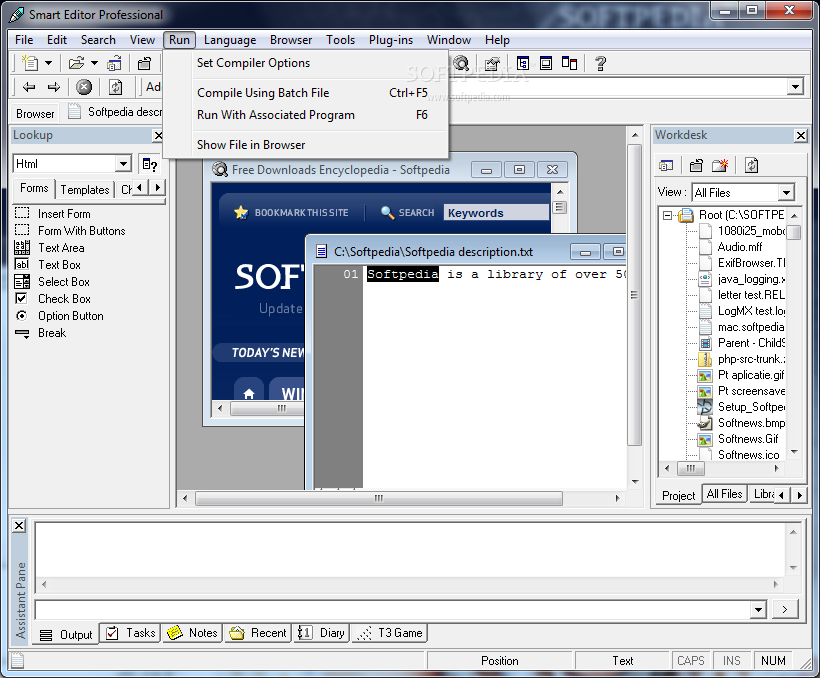The width and height of the screenshot is (820, 678).
Task: Close the Lookup panel
Action: [158, 136]
